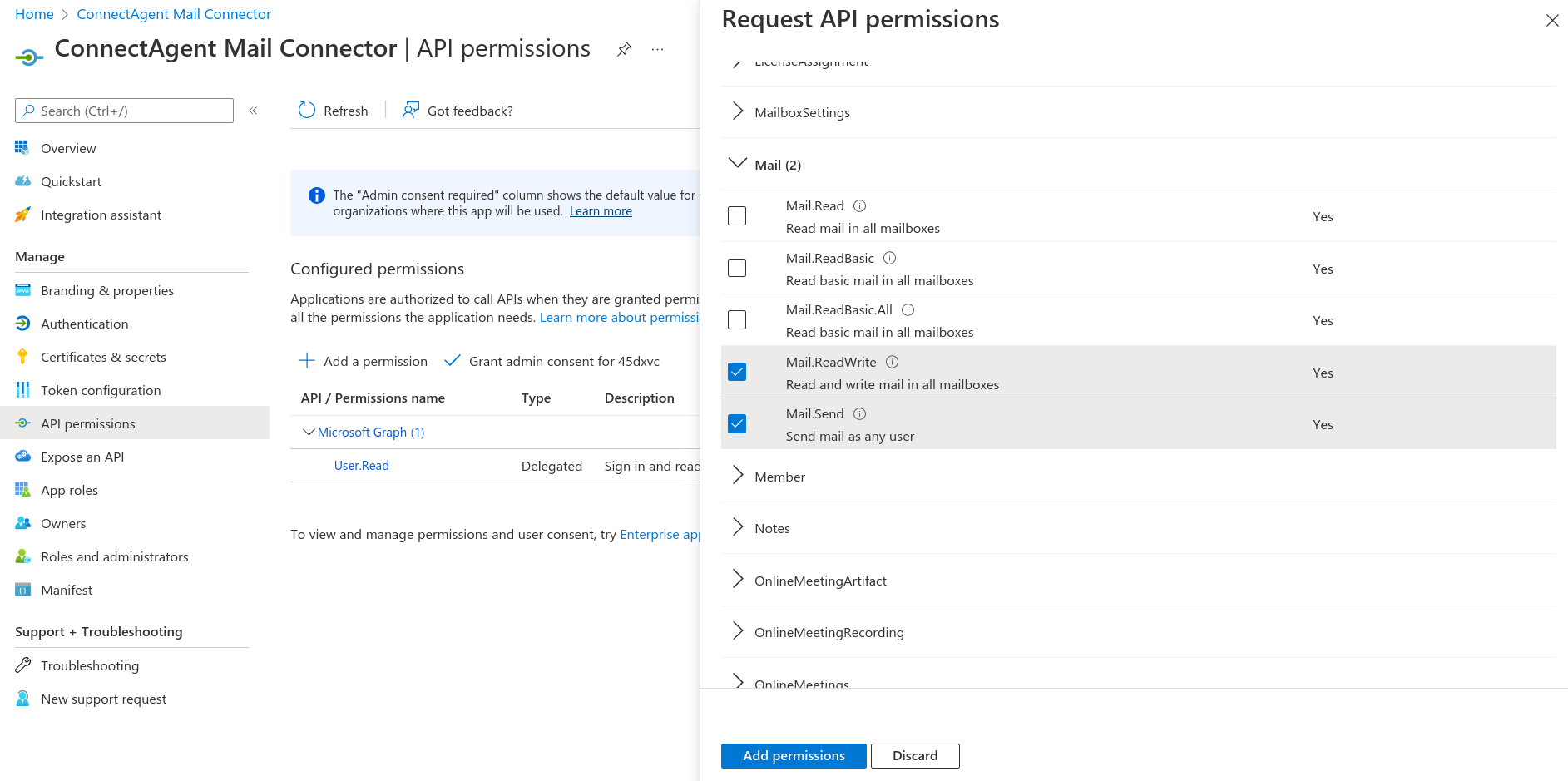
Task: Collapse the sidebar with double-chevron icon
Action: click(x=253, y=111)
